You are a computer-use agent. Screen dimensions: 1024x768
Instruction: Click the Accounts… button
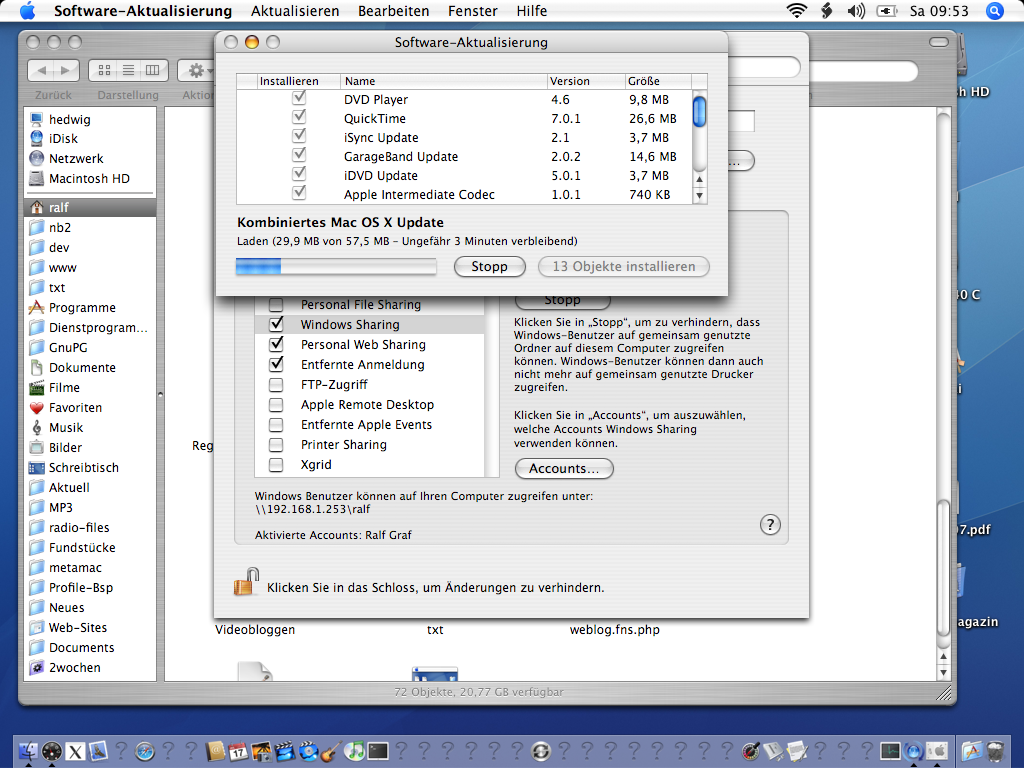pos(564,469)
